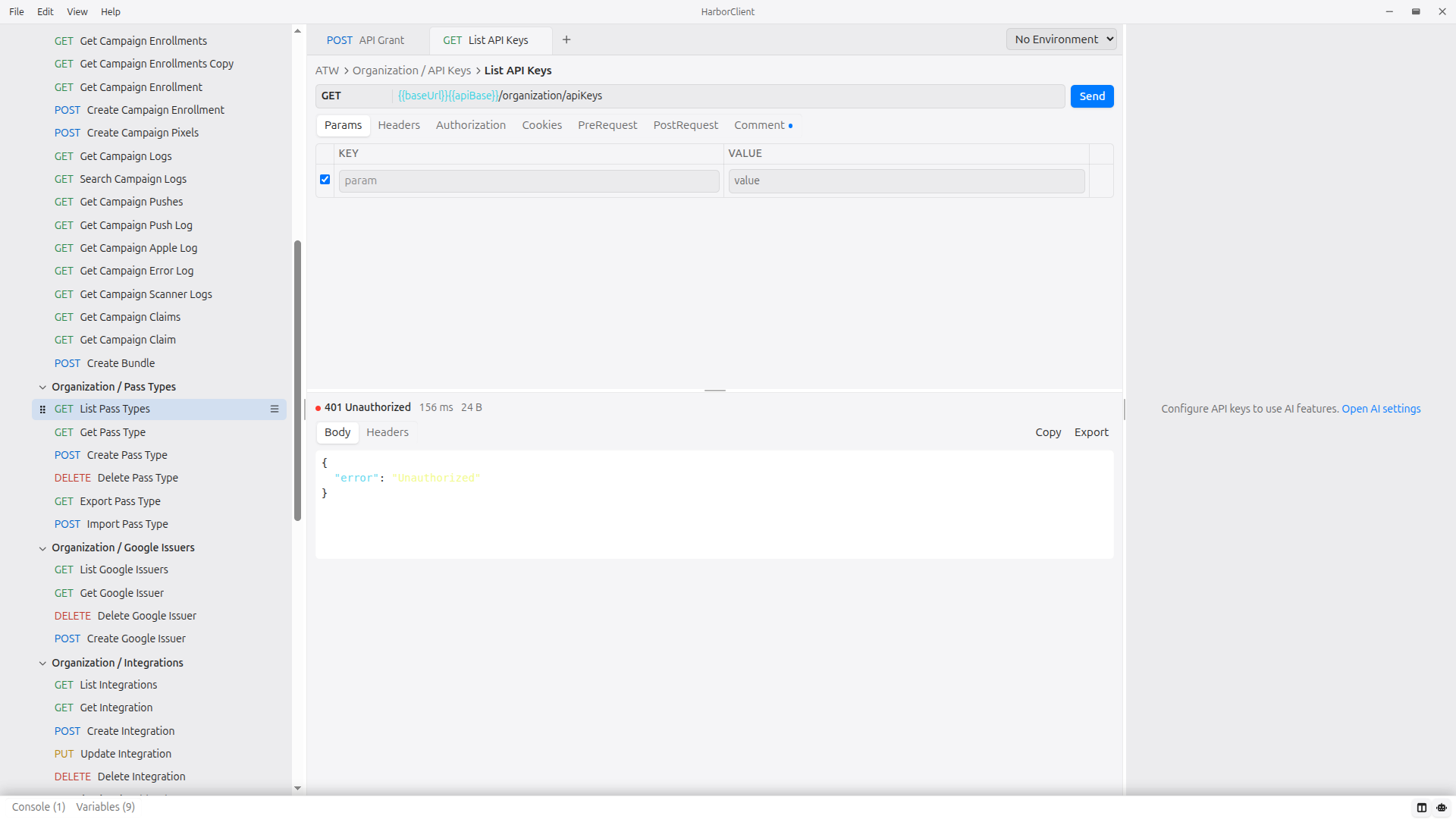Open the Edit menu
1456x819 pixels.
click(x=45, y=11)
